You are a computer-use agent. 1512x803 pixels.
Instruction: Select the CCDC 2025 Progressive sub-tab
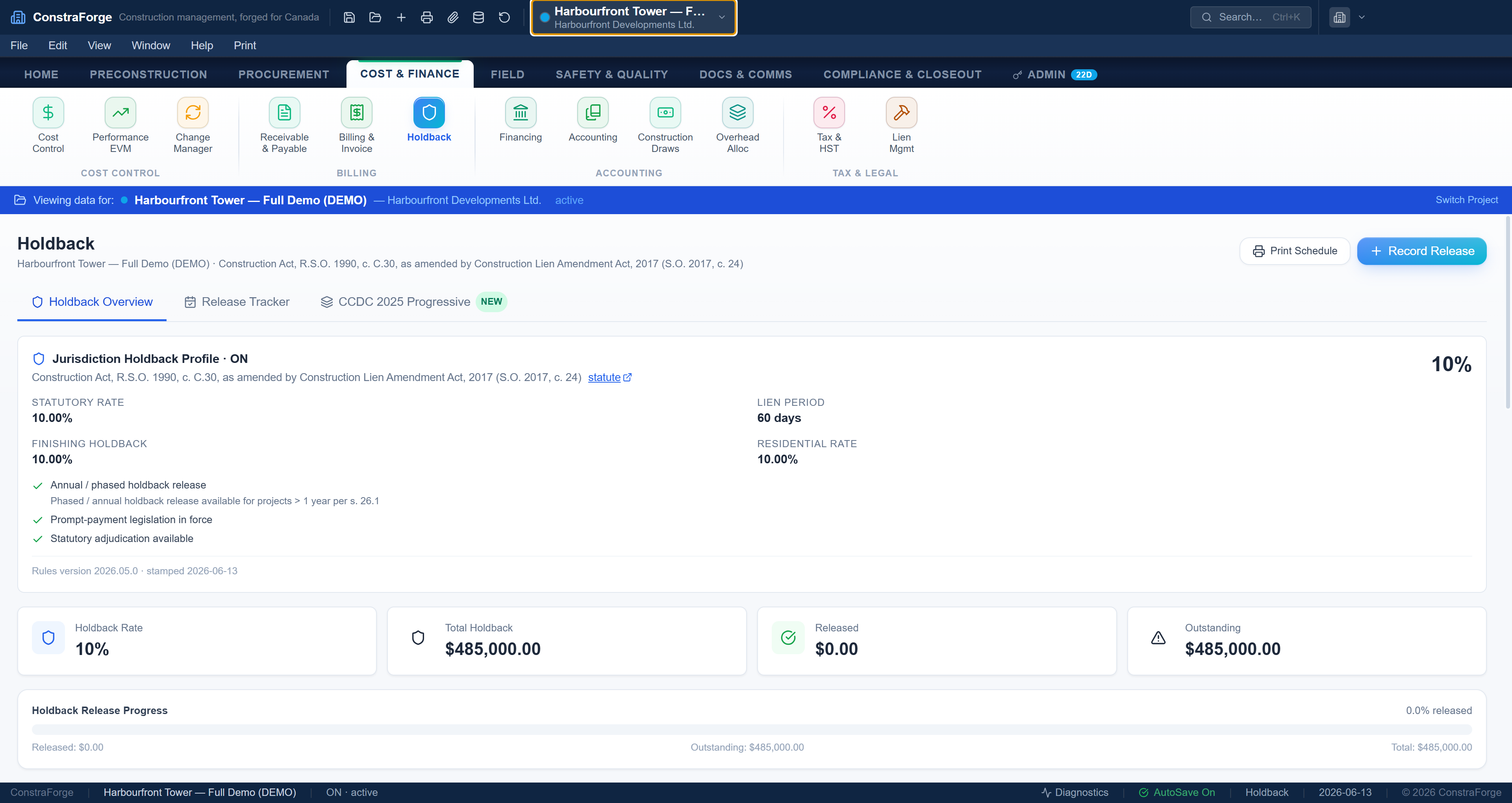[x=413, y=302]
